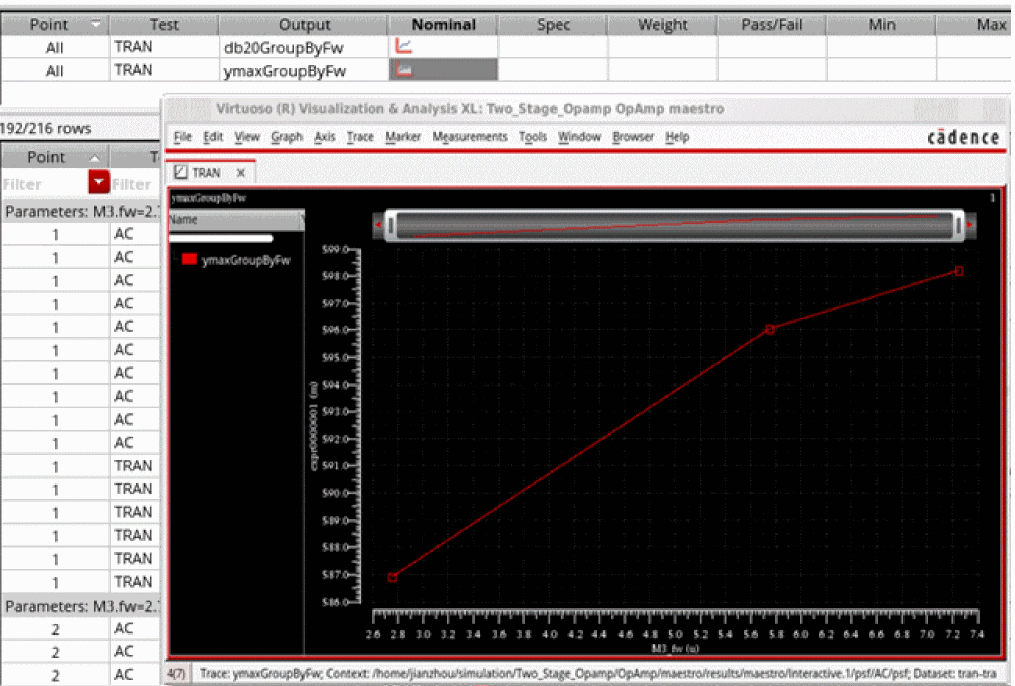The height and width of the screenshot is (686, 1015).
Task: Click left arrow of the zoom scrollbar
Action: (378, 226)
